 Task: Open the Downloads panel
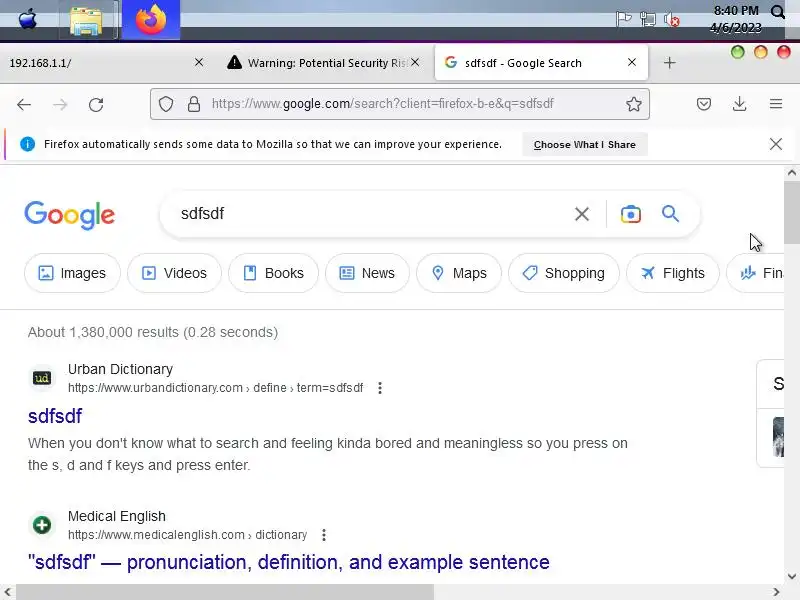[739, 104]
